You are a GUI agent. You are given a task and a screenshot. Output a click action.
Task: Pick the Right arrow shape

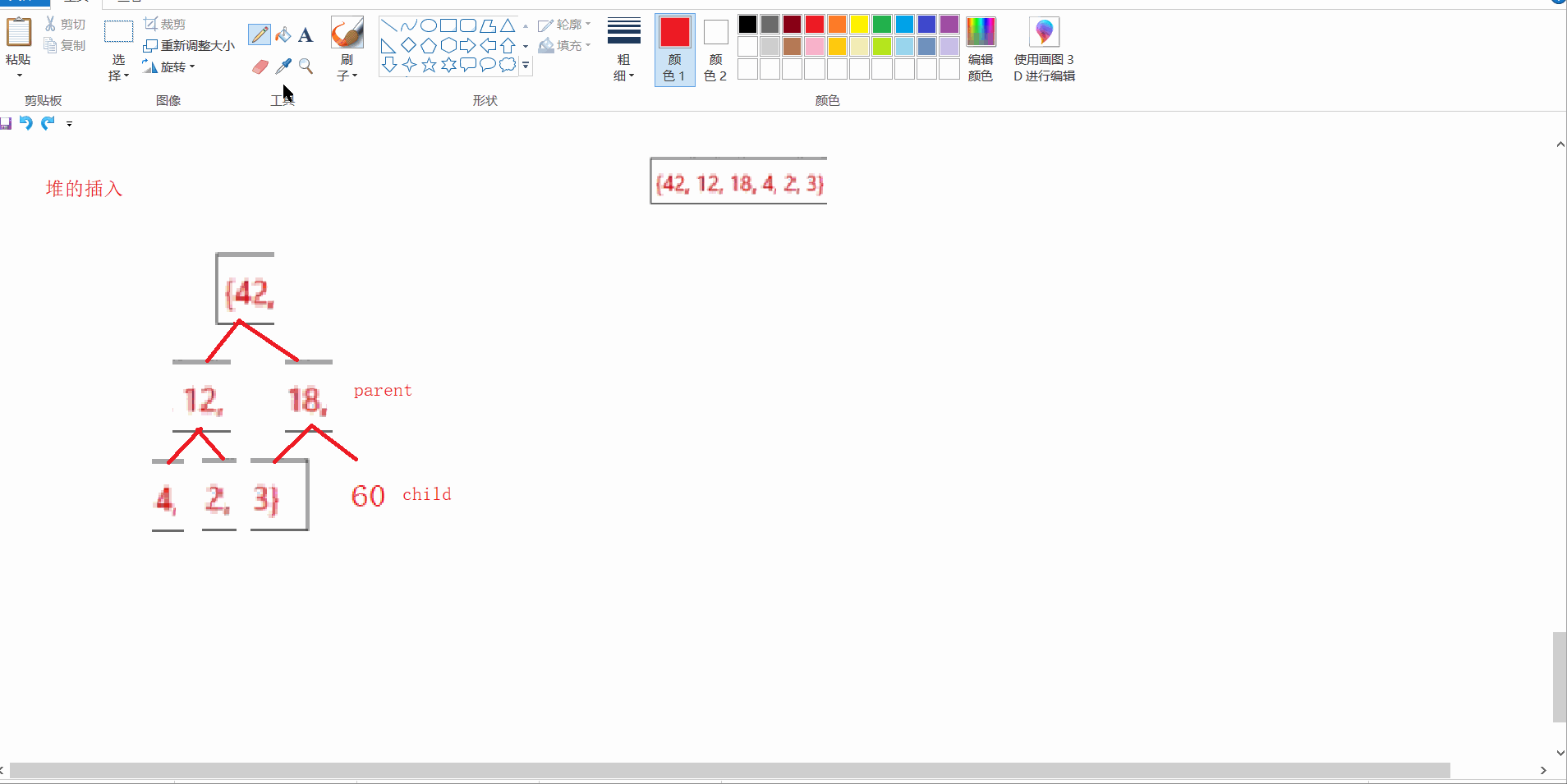(468, 45)
